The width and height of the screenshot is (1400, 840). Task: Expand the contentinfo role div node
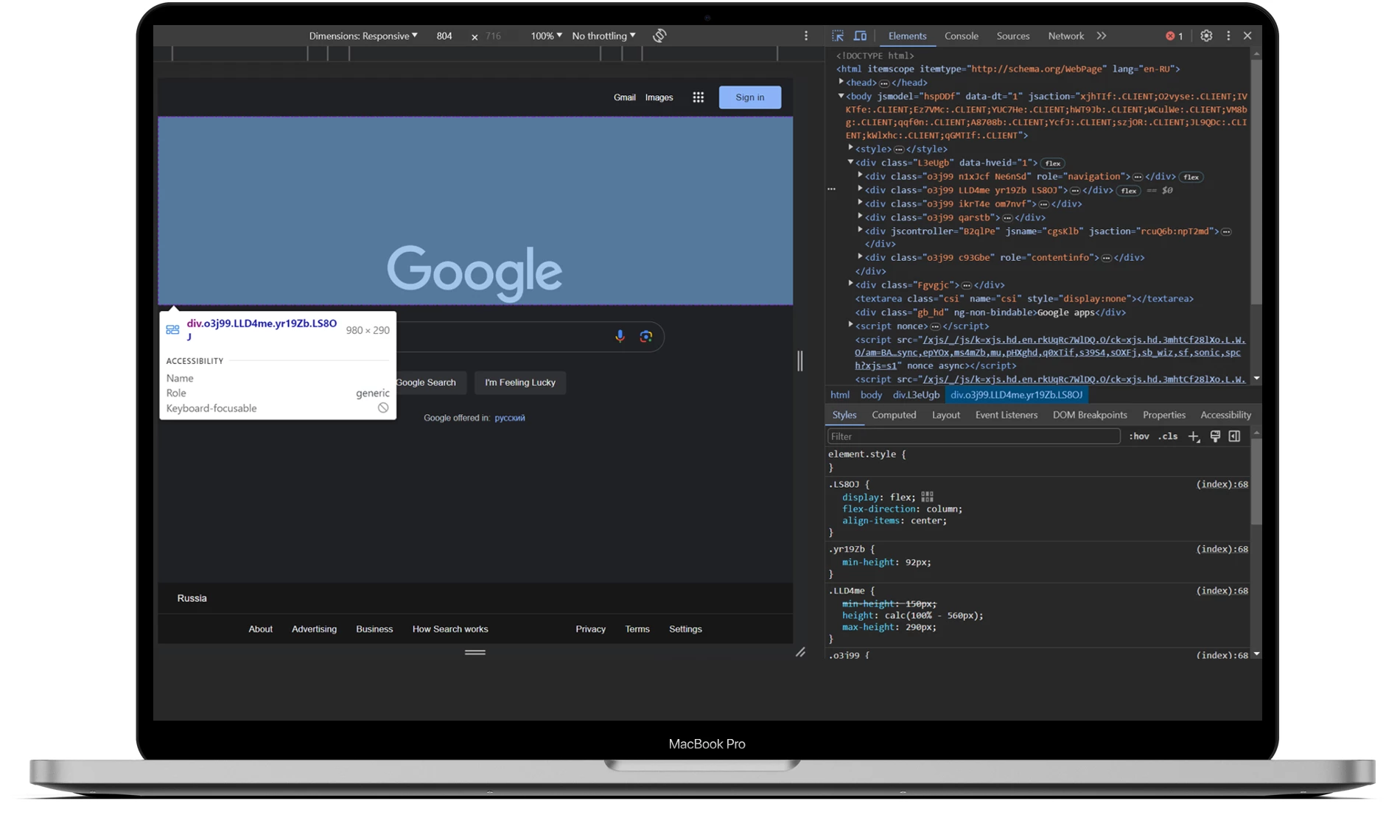point(860,256)
